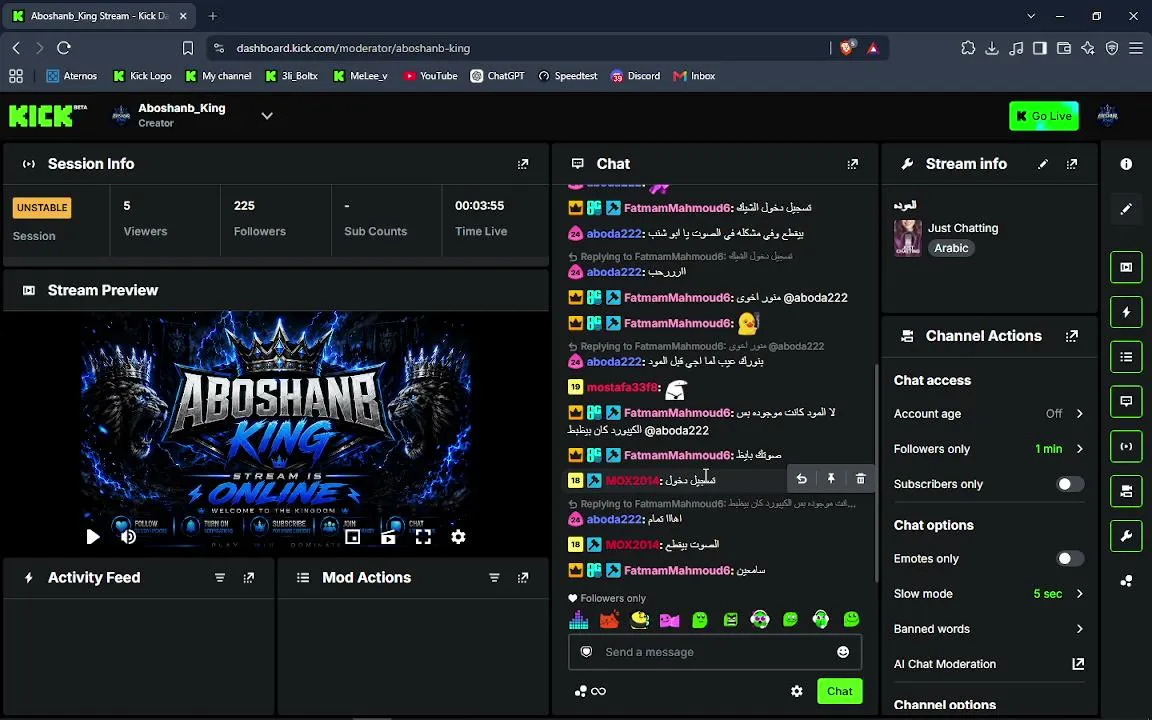1152x720 pixels.
Task: Open stream preview settings gear
Action: point(458,536)
